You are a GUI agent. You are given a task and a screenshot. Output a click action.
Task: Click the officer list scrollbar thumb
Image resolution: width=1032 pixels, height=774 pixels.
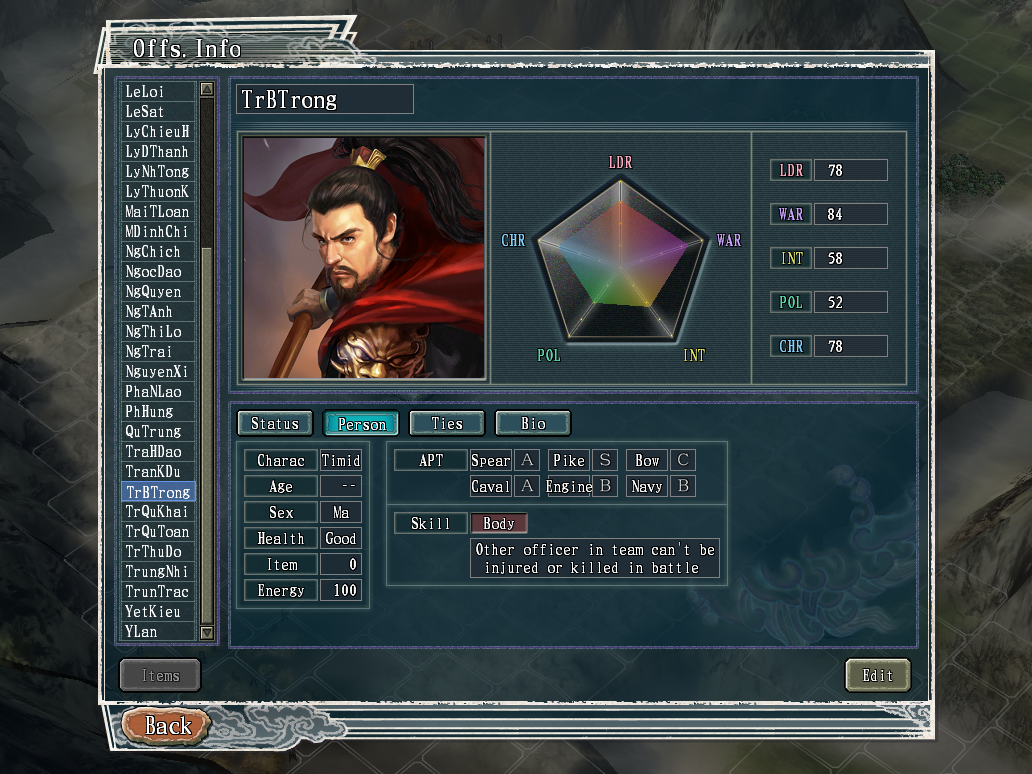pyautogui.click(x=207, y=434)
